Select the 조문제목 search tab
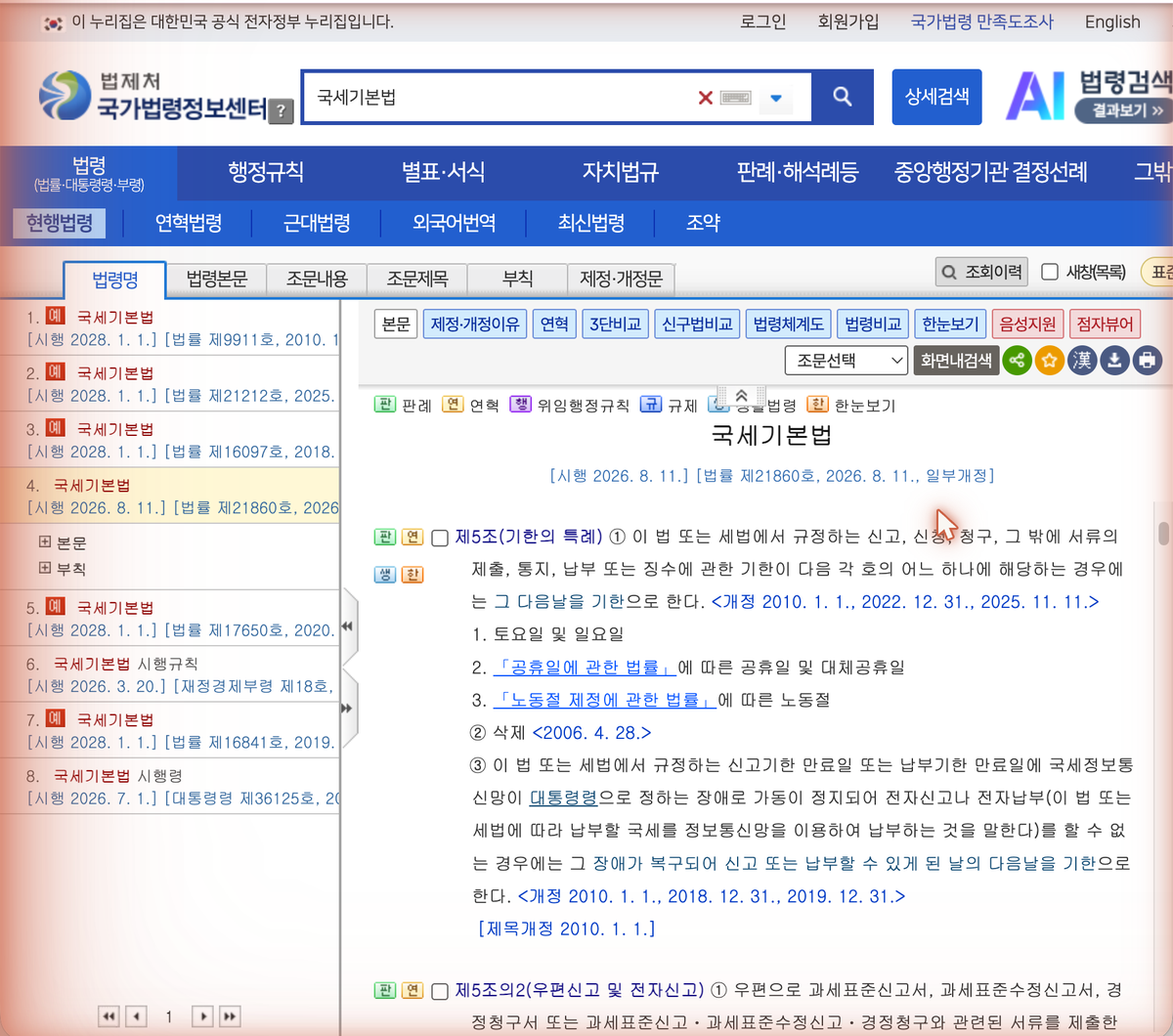This screenshot has width=1173, height=1036. [x=417, y=280]
